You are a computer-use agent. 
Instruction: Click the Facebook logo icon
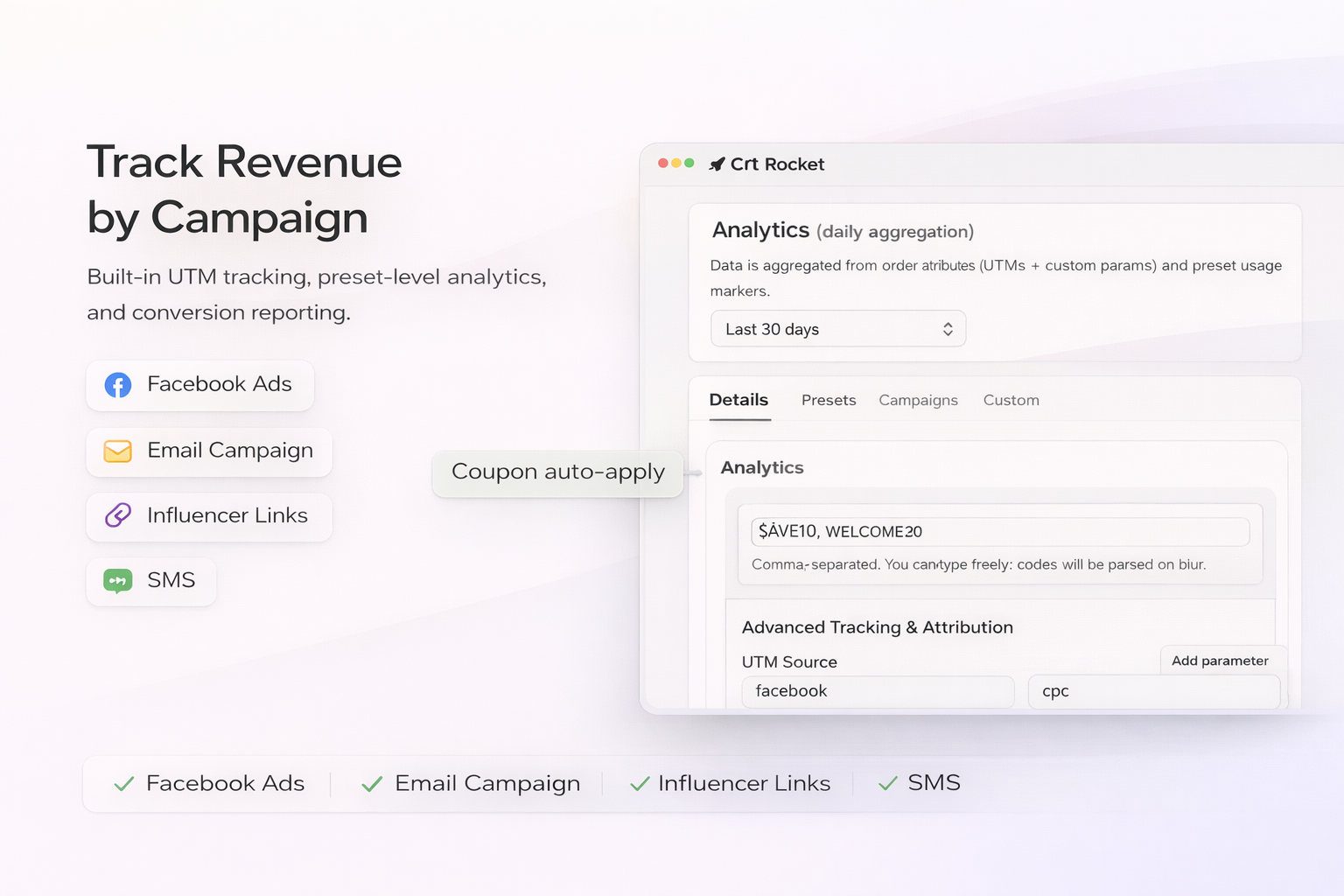click(x=118, y=385)
